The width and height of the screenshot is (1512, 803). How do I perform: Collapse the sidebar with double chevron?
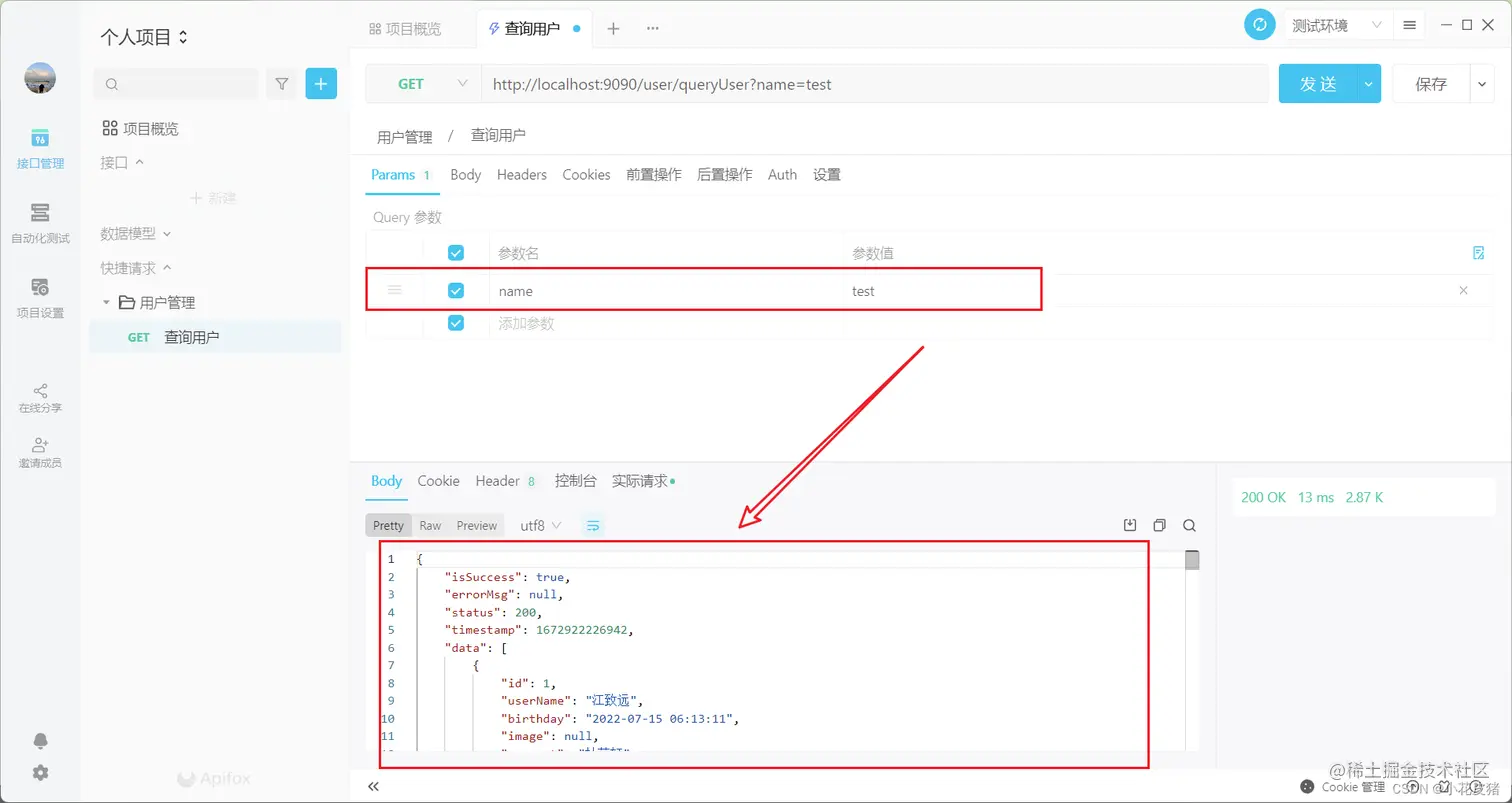pyautogui.click(x=373, y=786)
